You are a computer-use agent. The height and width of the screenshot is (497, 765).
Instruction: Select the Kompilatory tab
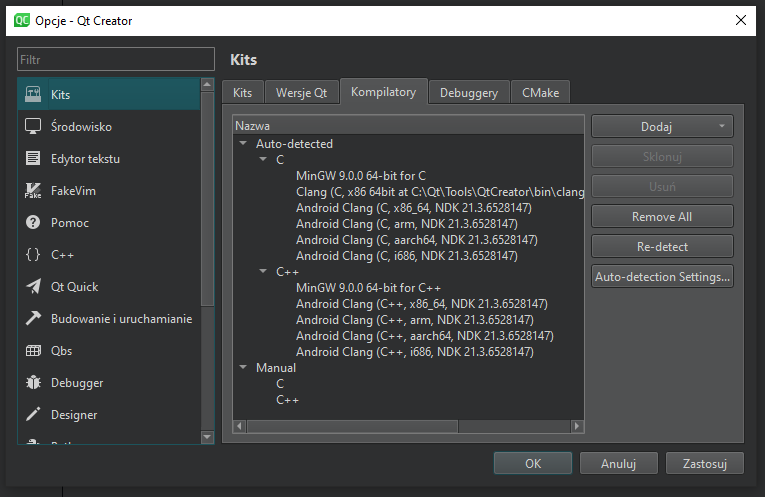383,92
